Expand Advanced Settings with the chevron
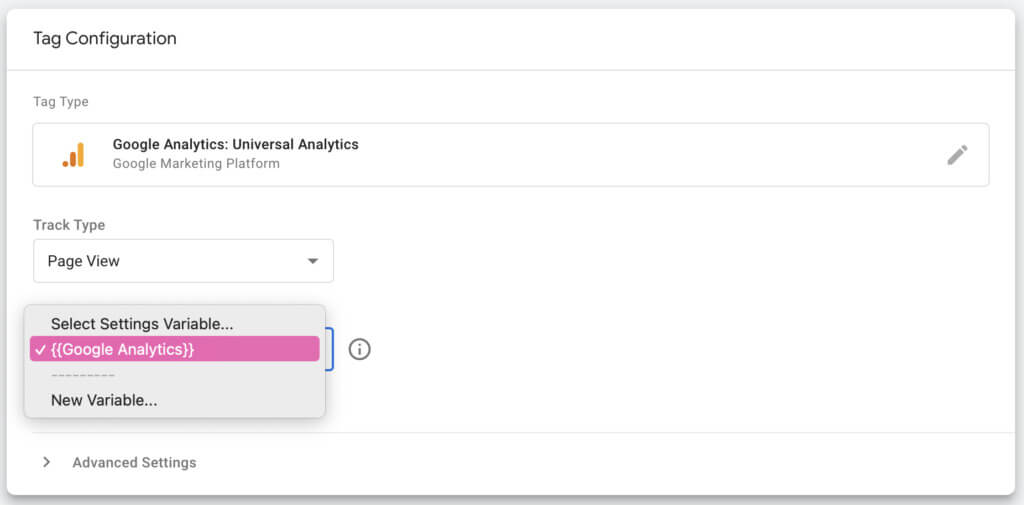Image resolution: width=1024 pixels, height=505 pixels. point(46,462)
